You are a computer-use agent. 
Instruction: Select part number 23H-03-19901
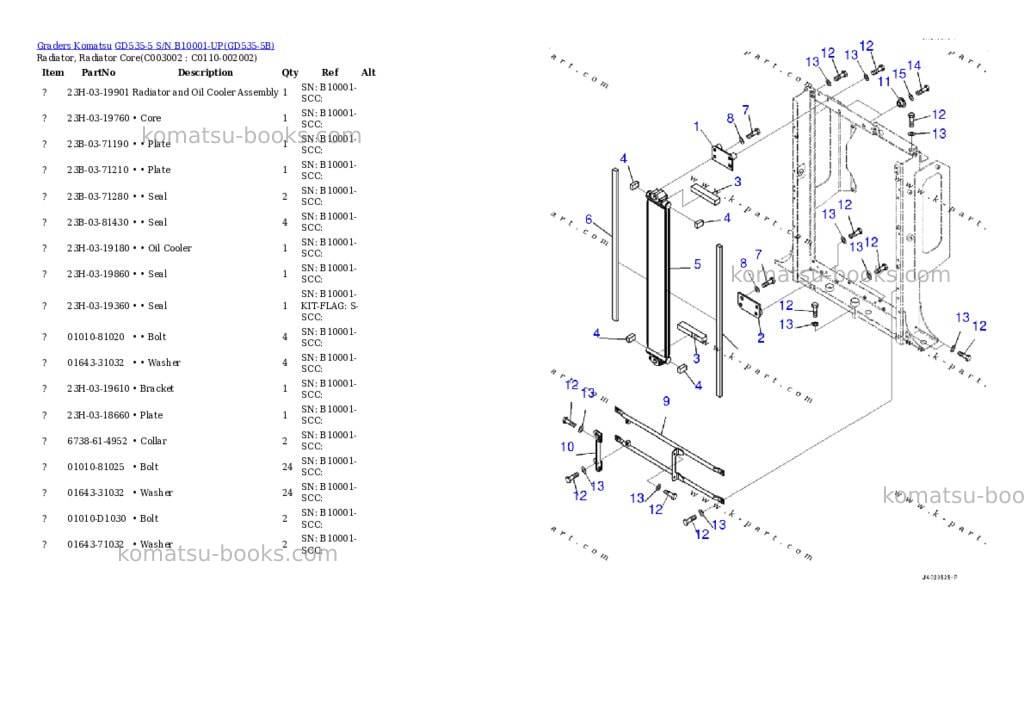98,93
